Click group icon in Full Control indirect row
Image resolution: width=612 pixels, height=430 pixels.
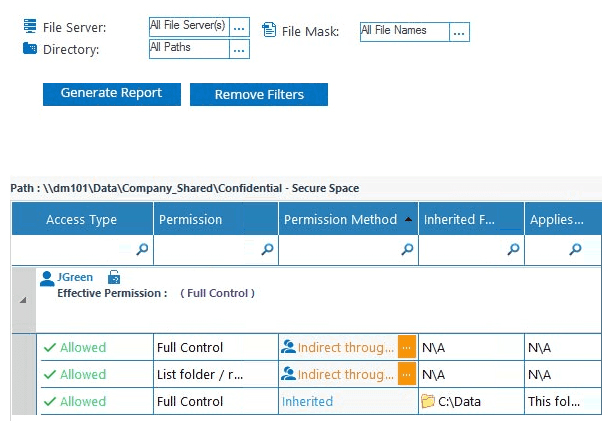pos(288,346)
